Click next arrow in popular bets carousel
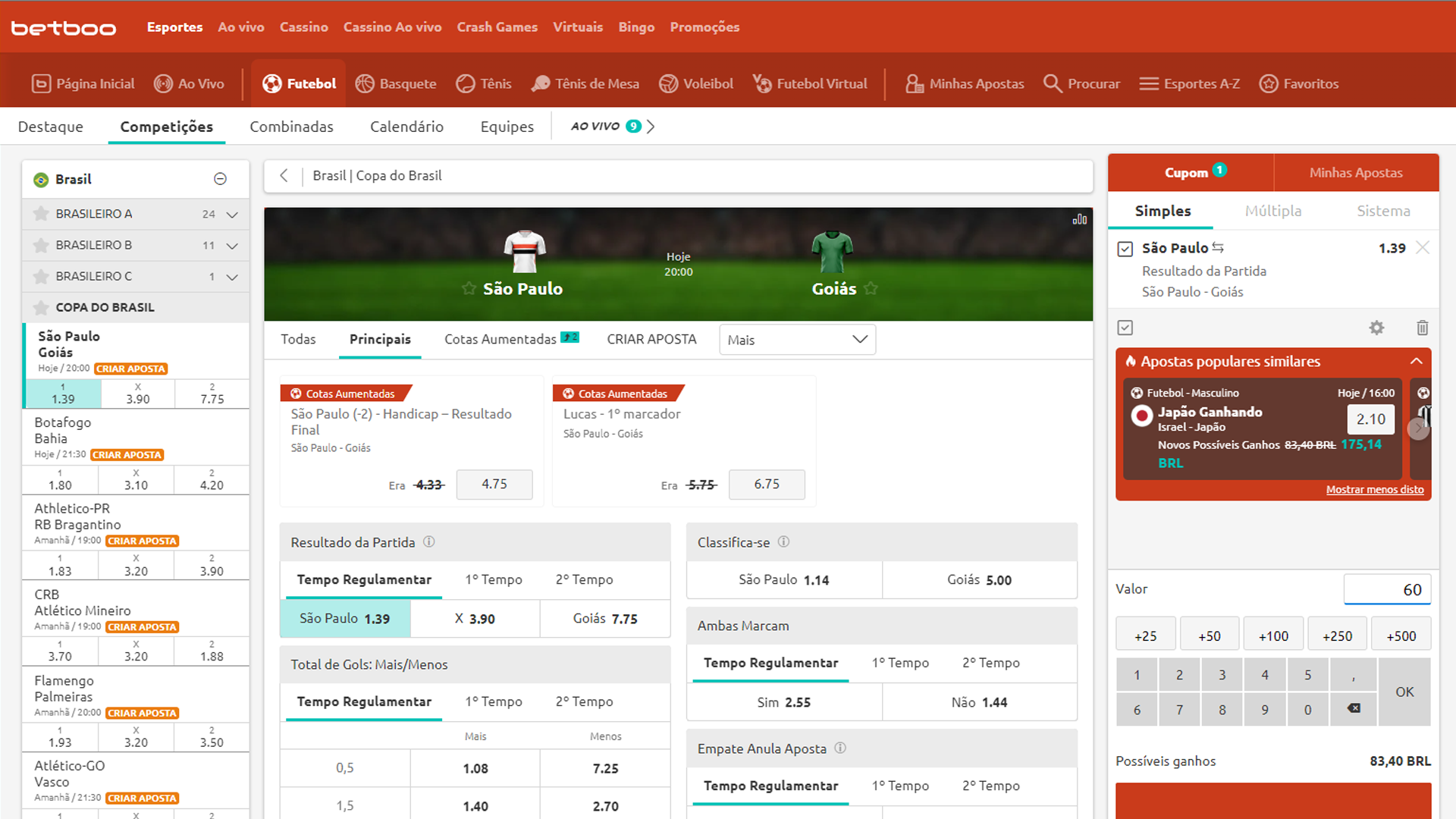The height and width of the screenshot is (819, 1456). 1417,428
